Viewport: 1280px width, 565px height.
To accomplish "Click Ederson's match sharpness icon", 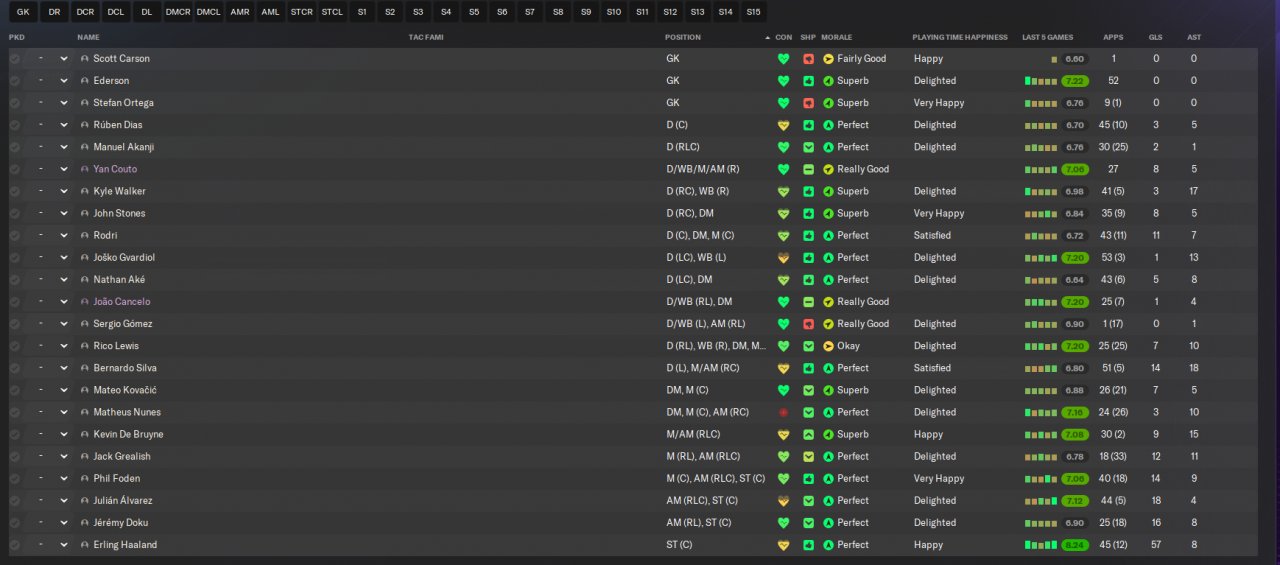I will tap(808, 81).
